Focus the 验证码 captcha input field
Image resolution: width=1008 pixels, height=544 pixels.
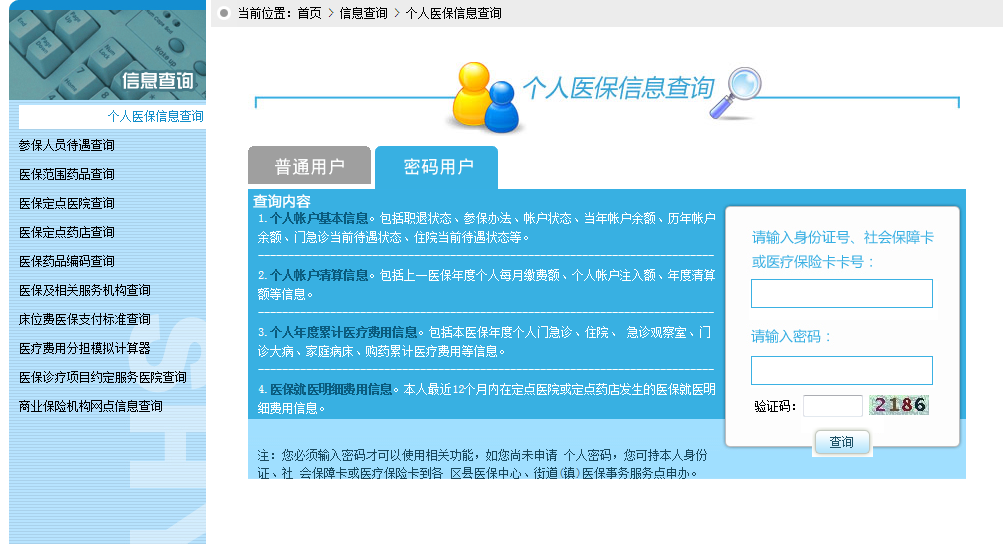(832, 406)
